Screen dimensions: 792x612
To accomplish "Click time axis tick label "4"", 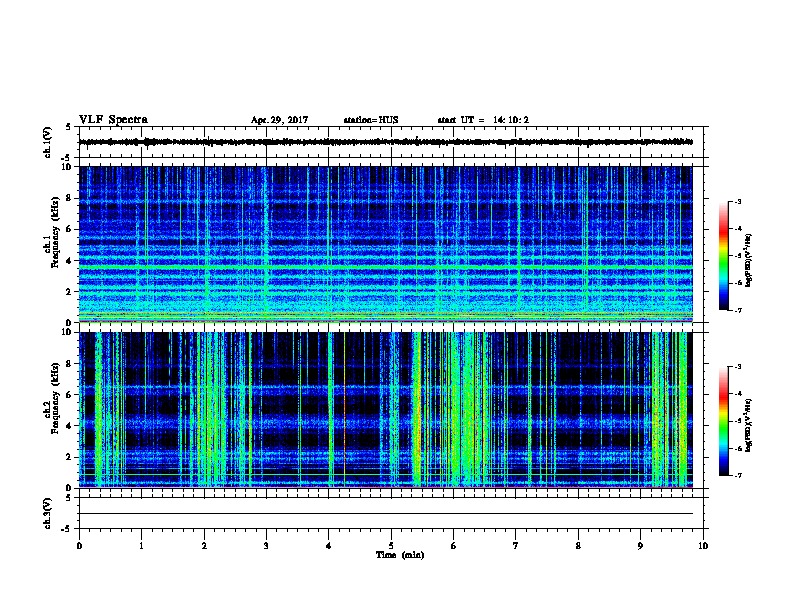I will [329, 546].
